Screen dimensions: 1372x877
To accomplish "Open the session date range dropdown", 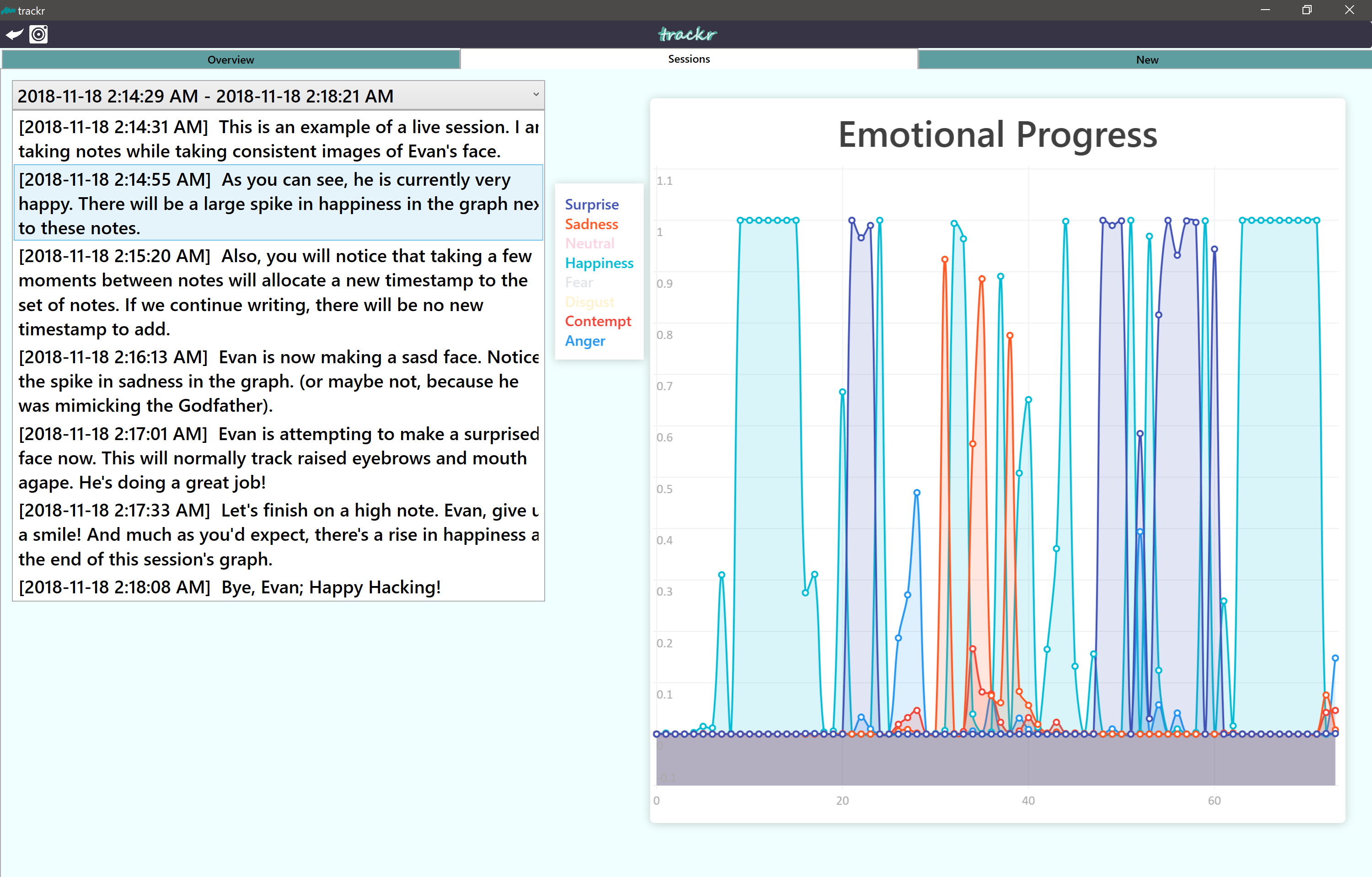I will [x=278, y=96].
